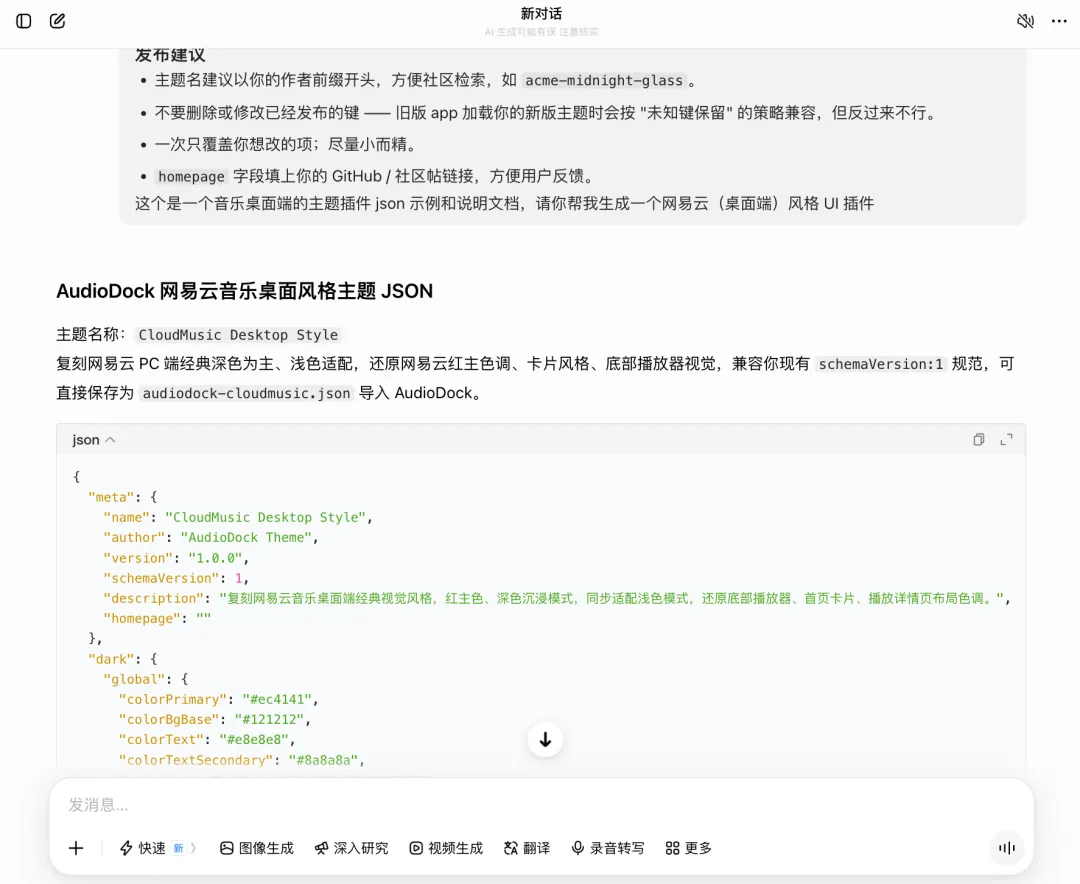Click the AudioDock 网易云音乐桌面风格主题 JSON heading
Image resolution: width=1080 pixels, height=884 pixels.
pos(245,291)
